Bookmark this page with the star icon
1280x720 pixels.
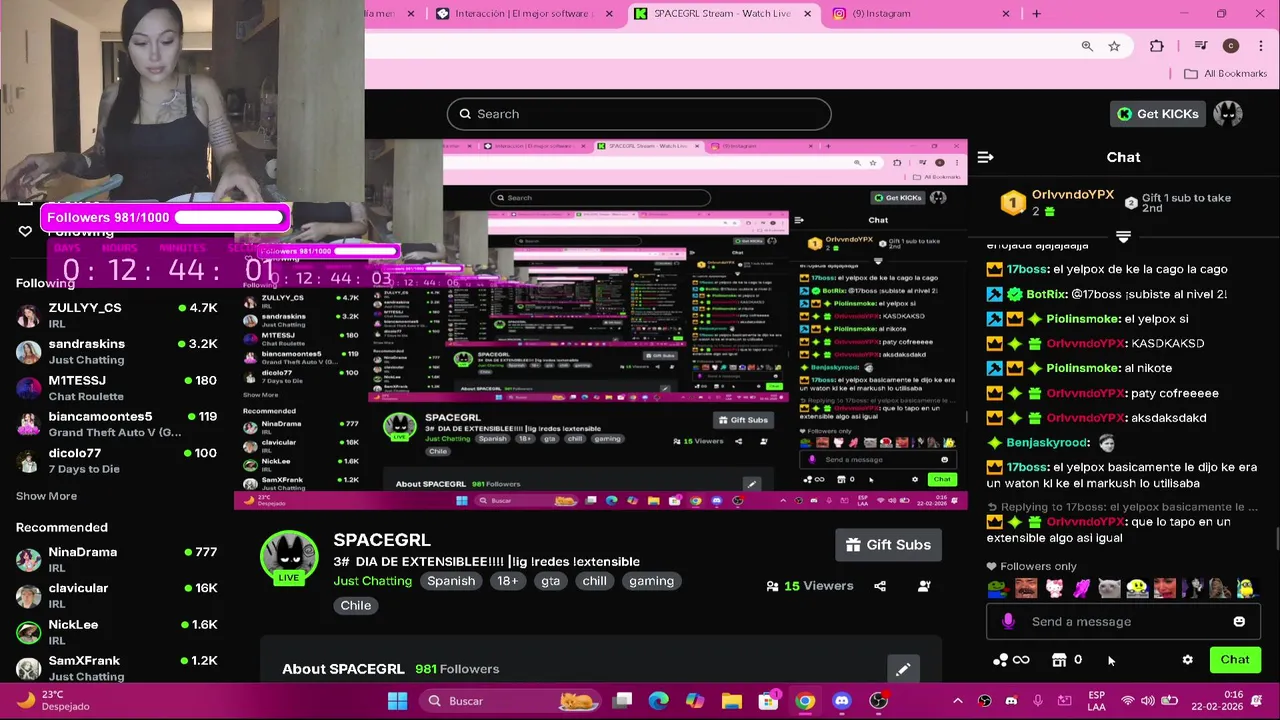[x=1114, y=46]
